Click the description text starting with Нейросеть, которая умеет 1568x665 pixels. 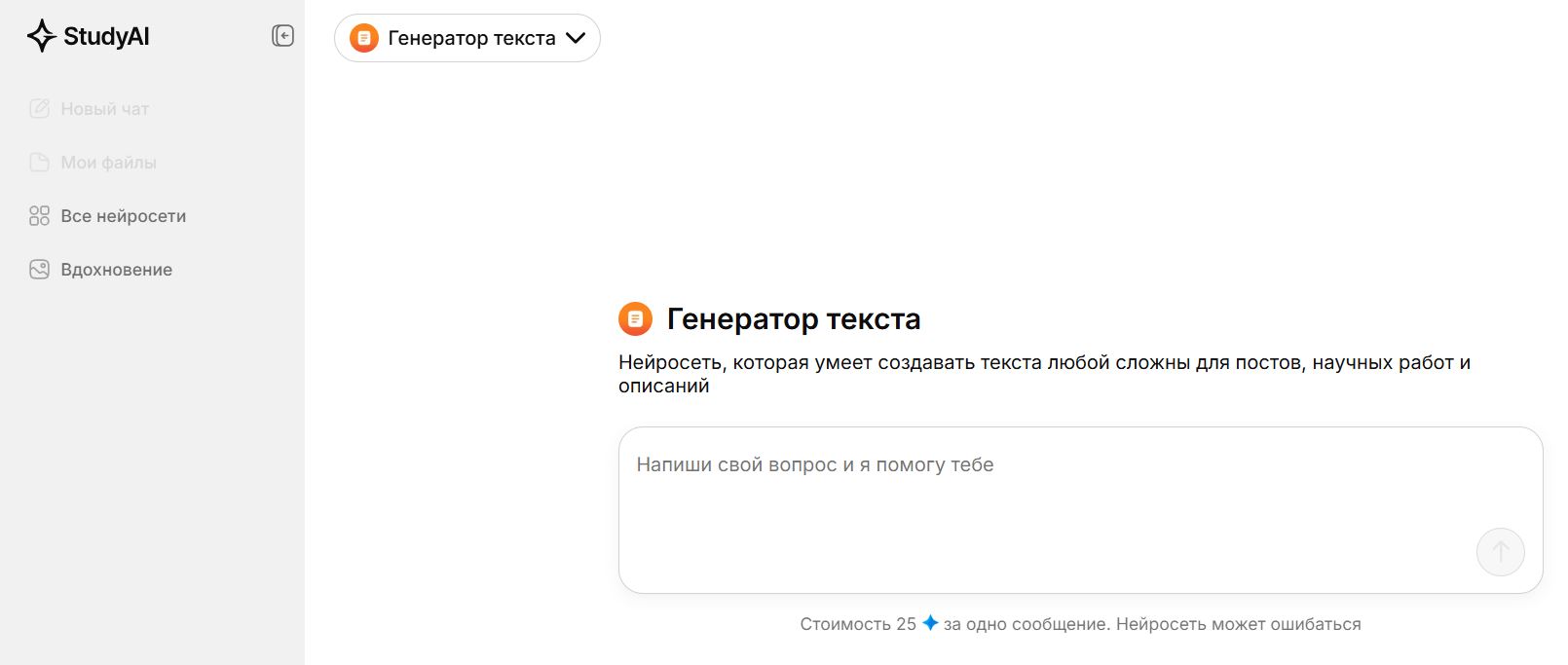tap(1044, 374)
